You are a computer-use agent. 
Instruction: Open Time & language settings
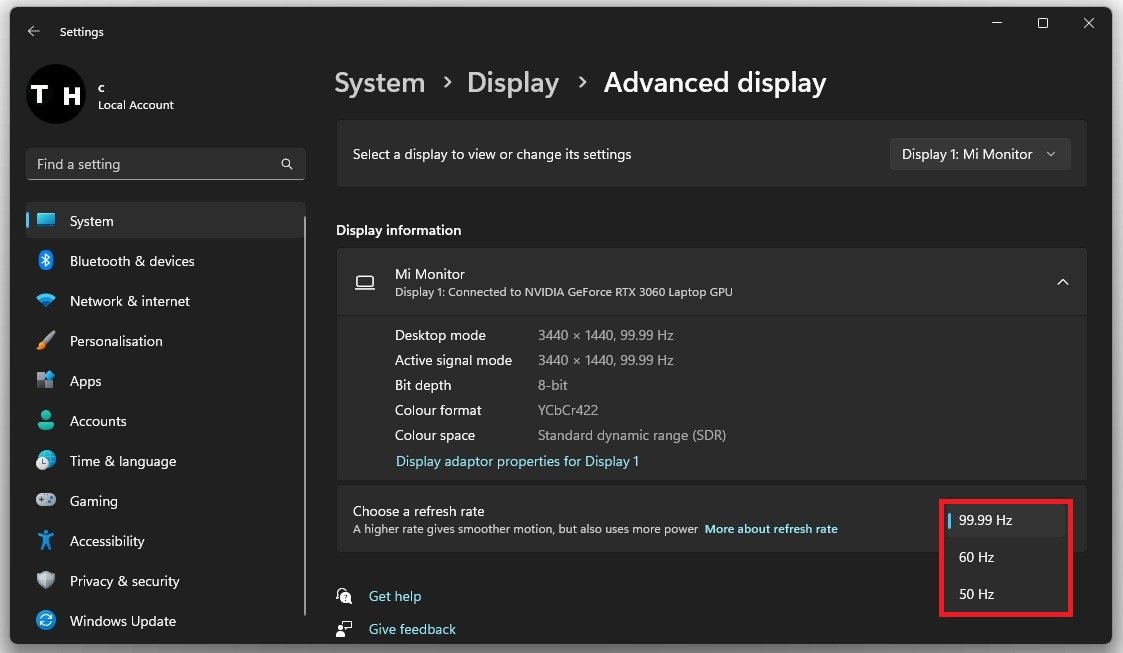point(122,462)
